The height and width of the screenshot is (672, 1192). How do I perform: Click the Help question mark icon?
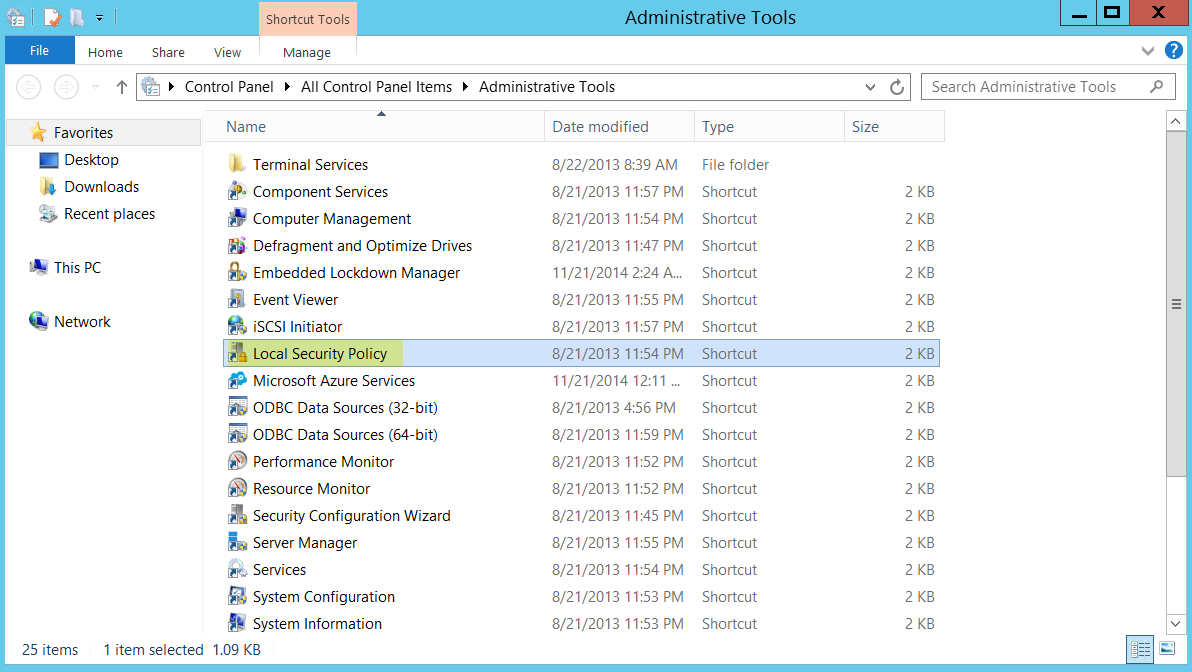click(1174, 51)
